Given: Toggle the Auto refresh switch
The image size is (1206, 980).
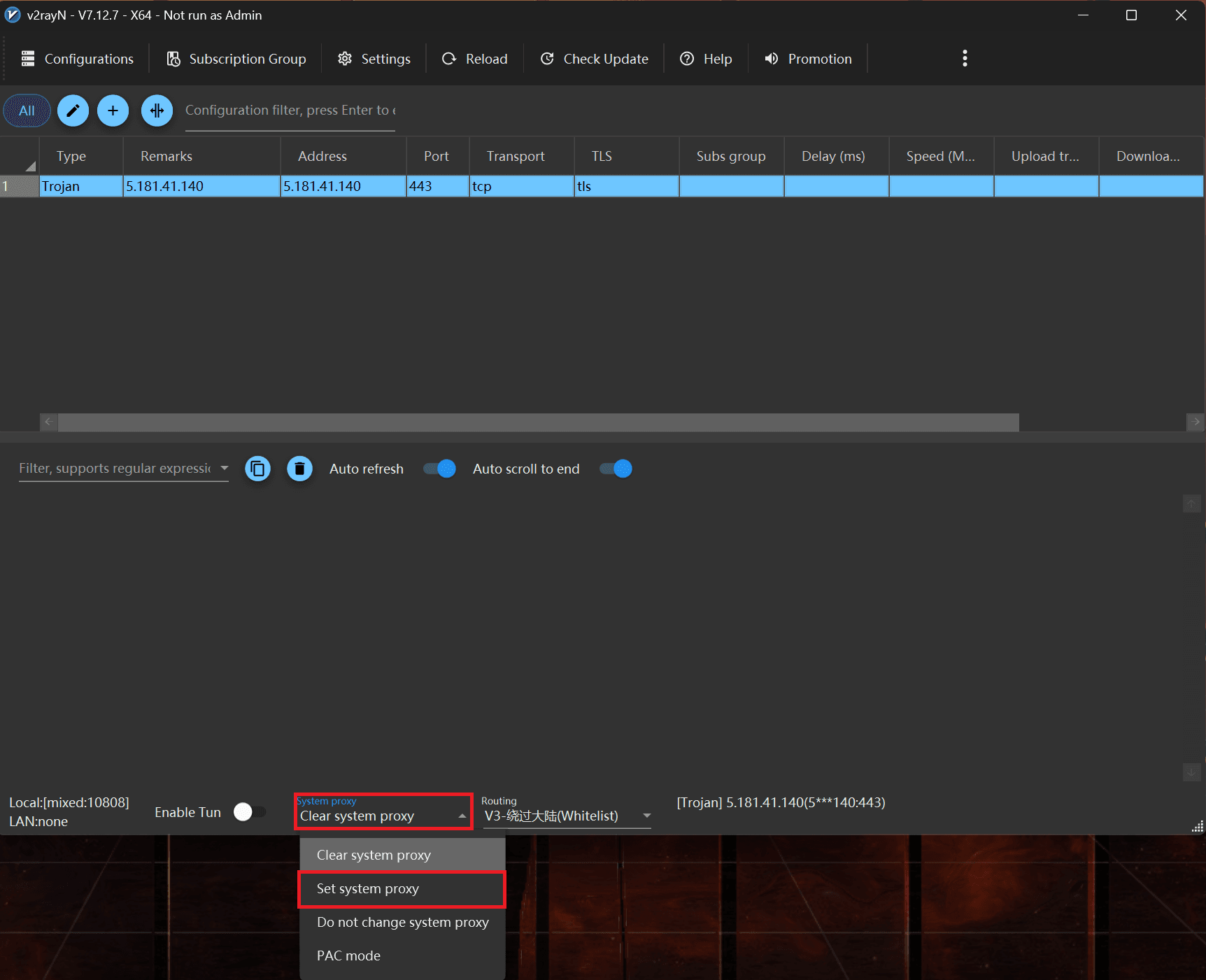Looking at the screenshot, I should [439, 469].
